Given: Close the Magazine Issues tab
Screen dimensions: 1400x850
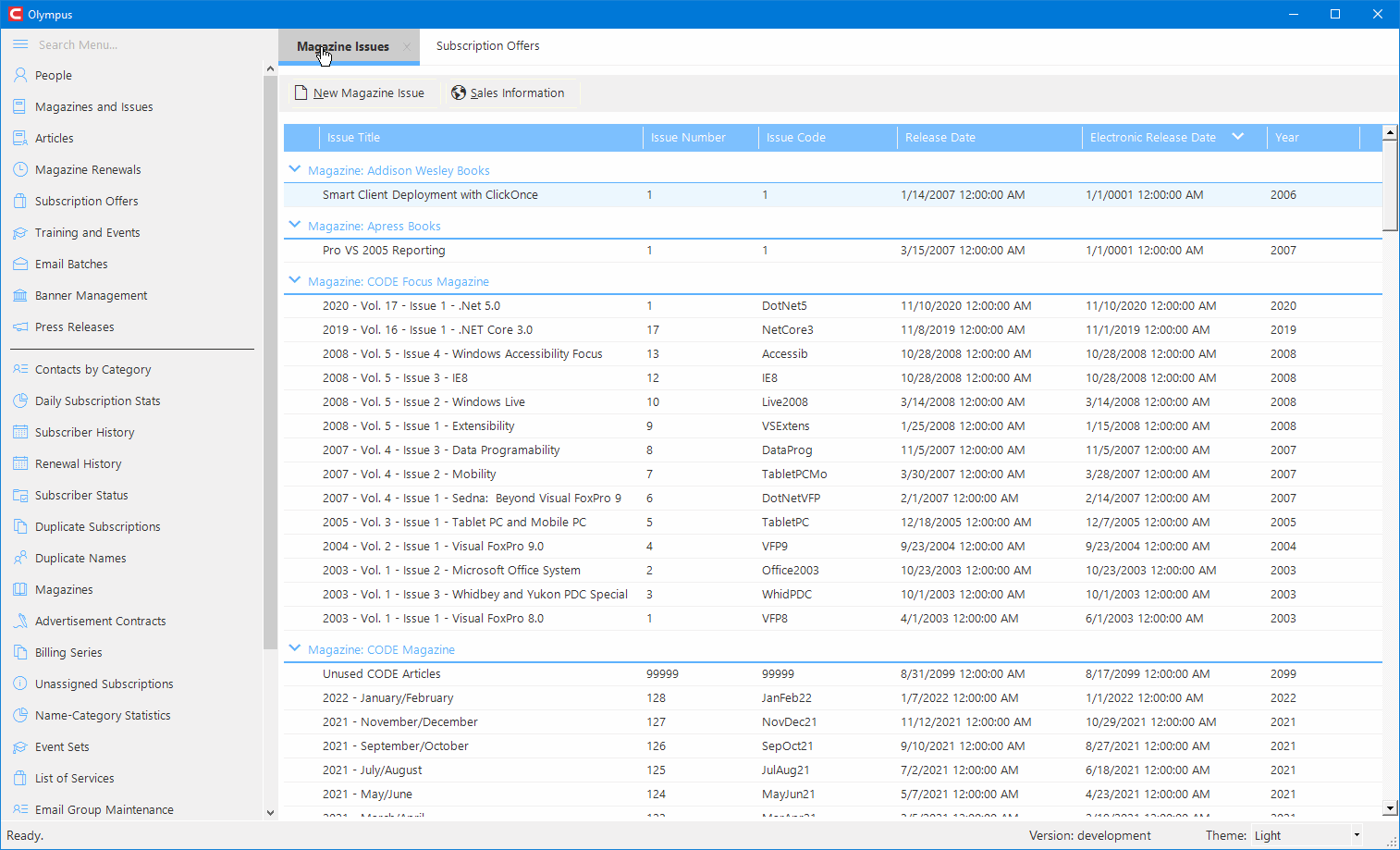Looking at the screenshot, I should coord(407,46).
